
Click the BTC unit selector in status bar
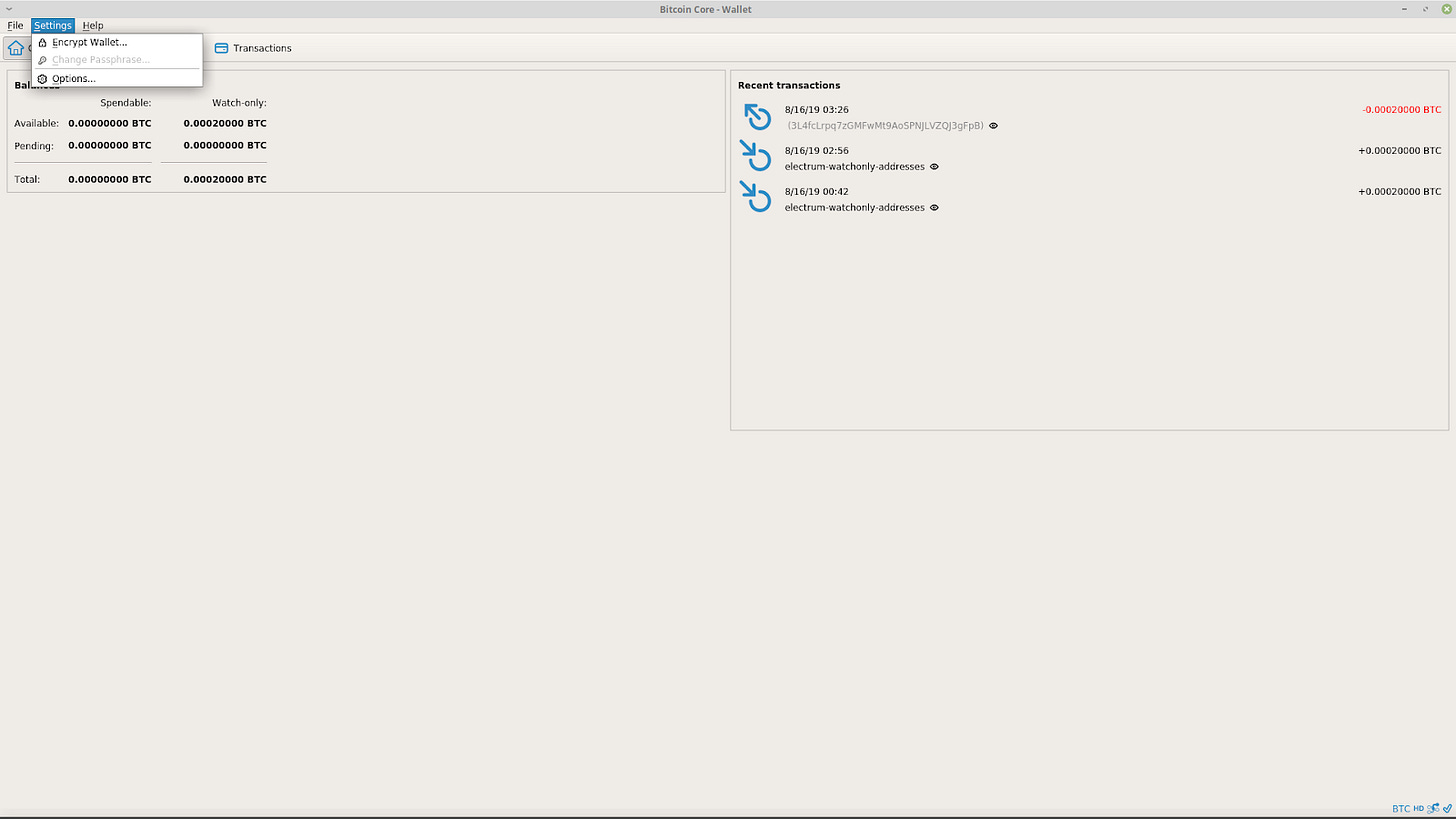1401,808
